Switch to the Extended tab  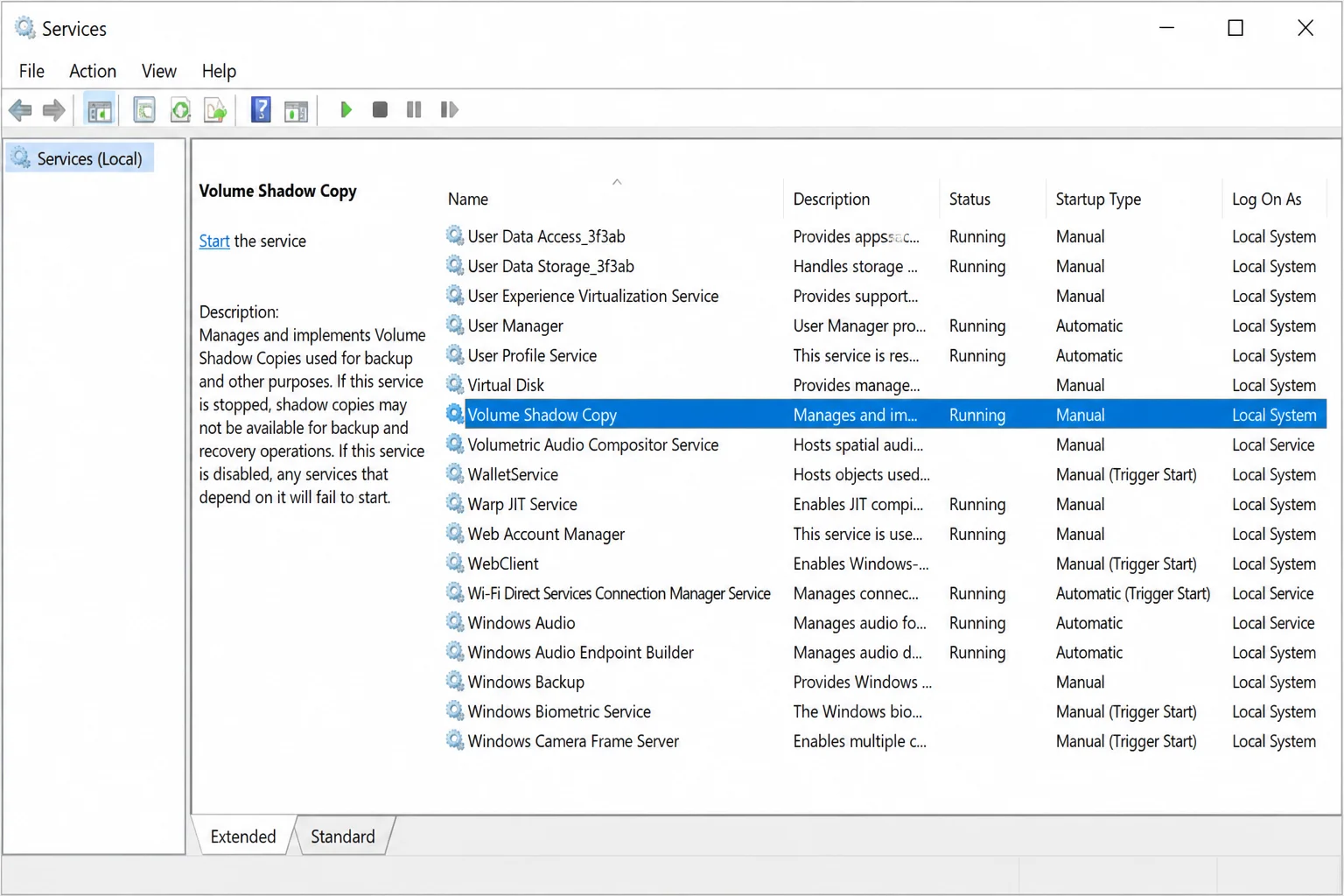click(x=243, y=836)
